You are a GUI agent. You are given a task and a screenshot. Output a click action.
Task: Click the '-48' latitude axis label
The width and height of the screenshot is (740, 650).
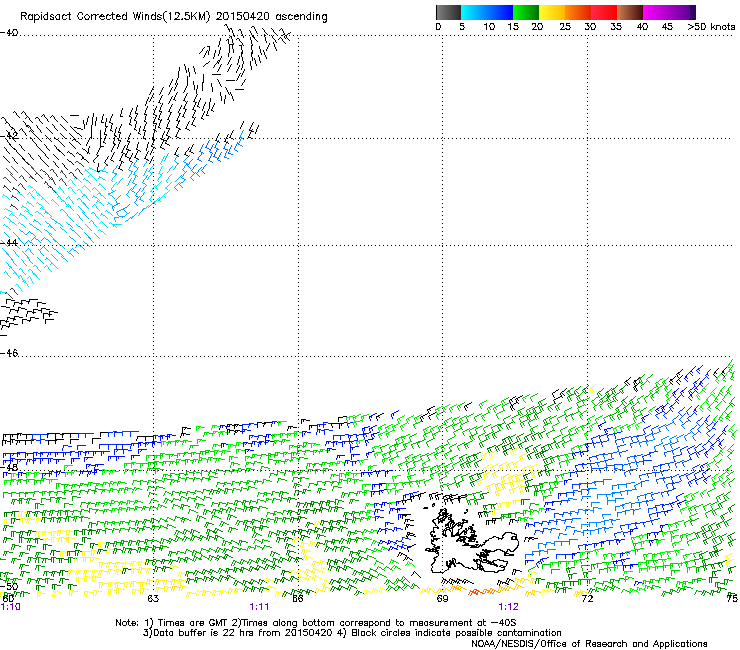pyautogui.click(x=9, y=467)
